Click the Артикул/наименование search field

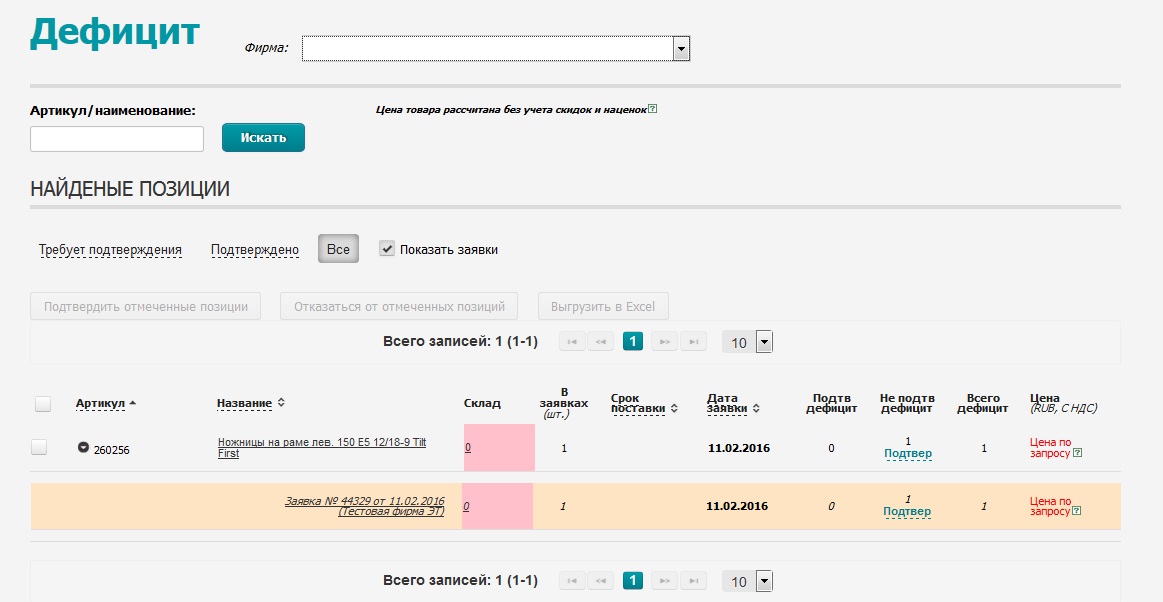click(117, 139)
